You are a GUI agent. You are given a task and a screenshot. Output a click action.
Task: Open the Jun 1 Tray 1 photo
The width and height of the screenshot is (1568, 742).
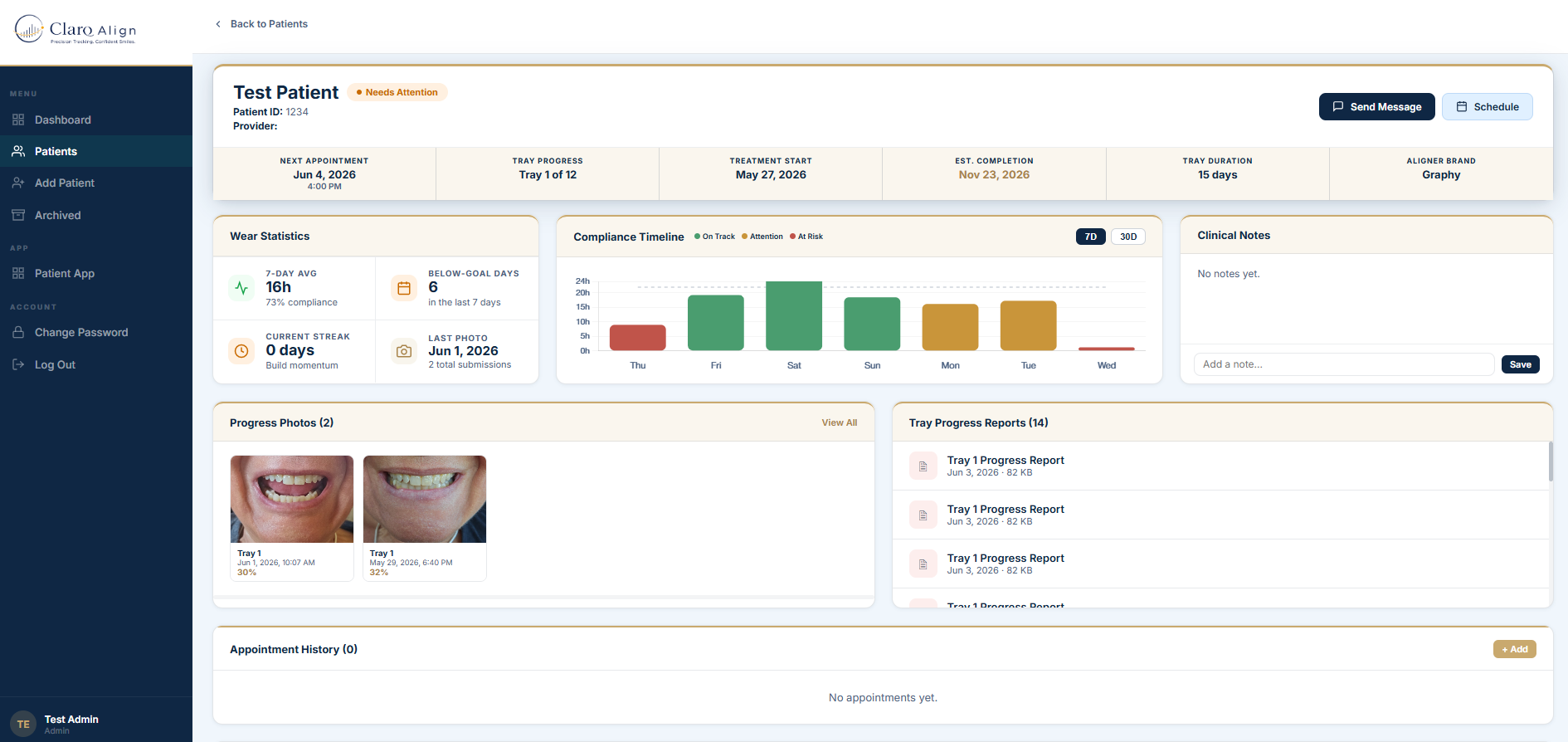point(292,499)
